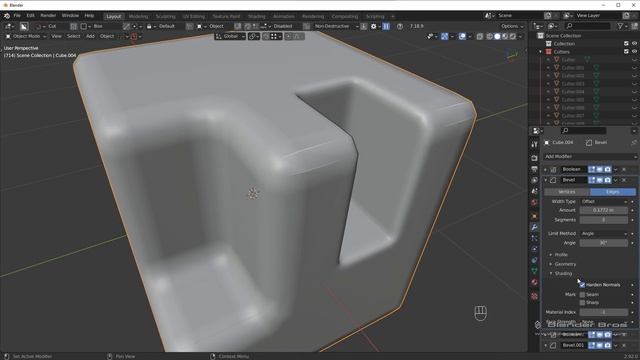Click the help question mark icon in the top bar
Viewport: 640px width, 360px height.
click(x=400, y=26)
